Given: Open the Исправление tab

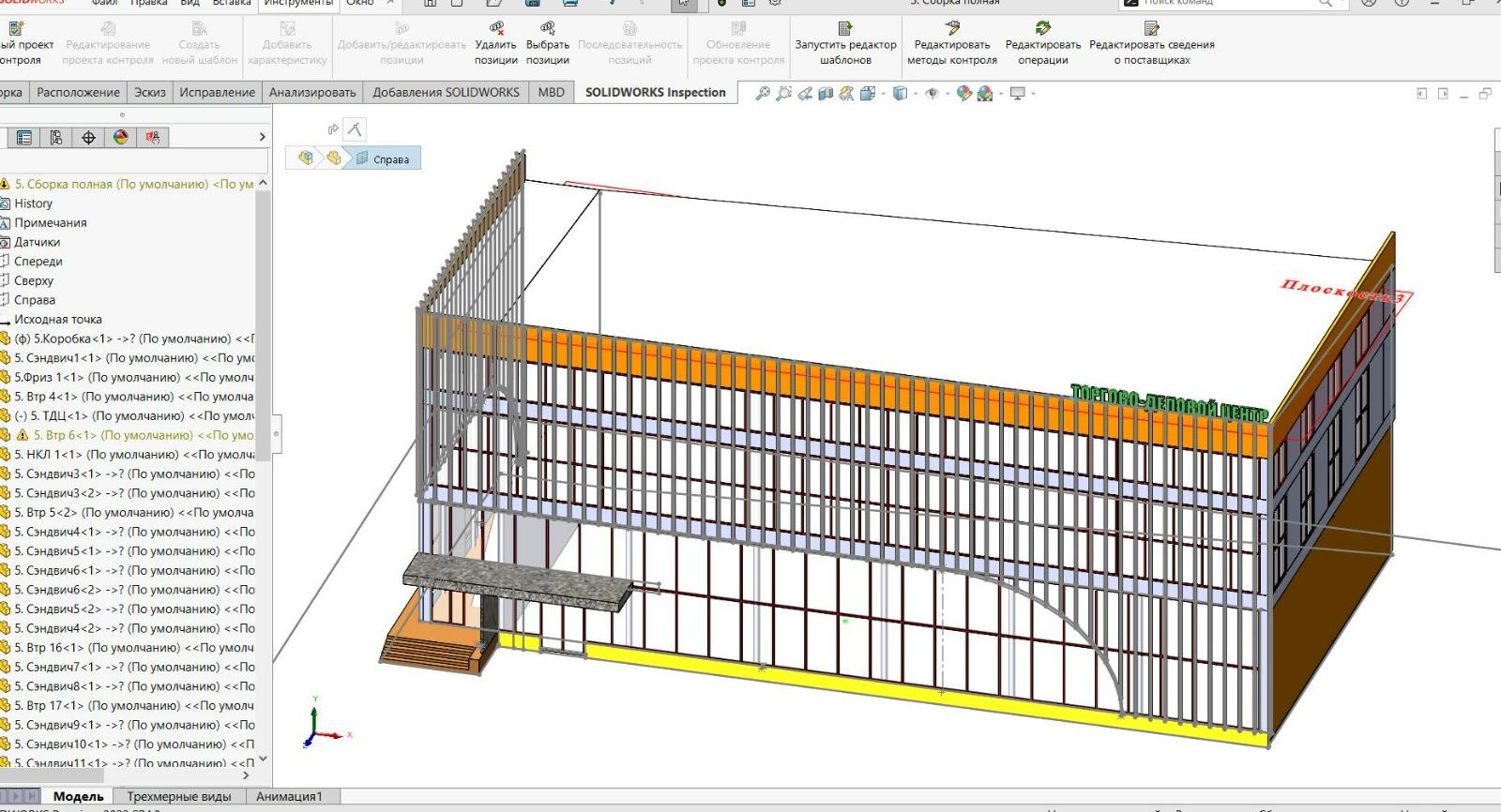Looking at the screenshot, I should [218, 92].
